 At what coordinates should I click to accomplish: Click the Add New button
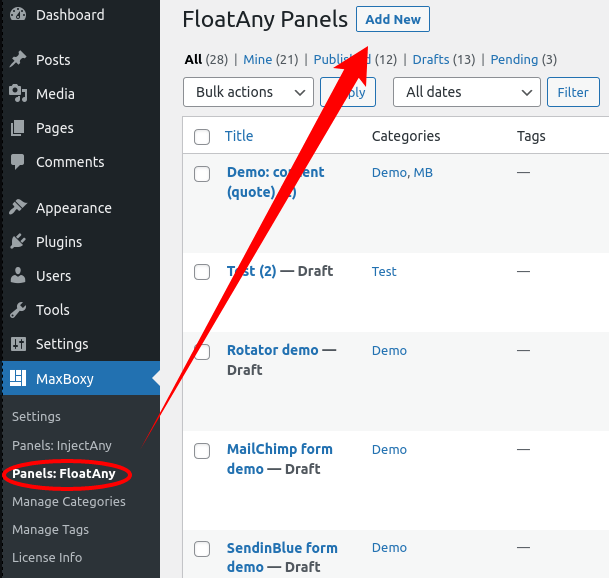click(x=393, y=19)
